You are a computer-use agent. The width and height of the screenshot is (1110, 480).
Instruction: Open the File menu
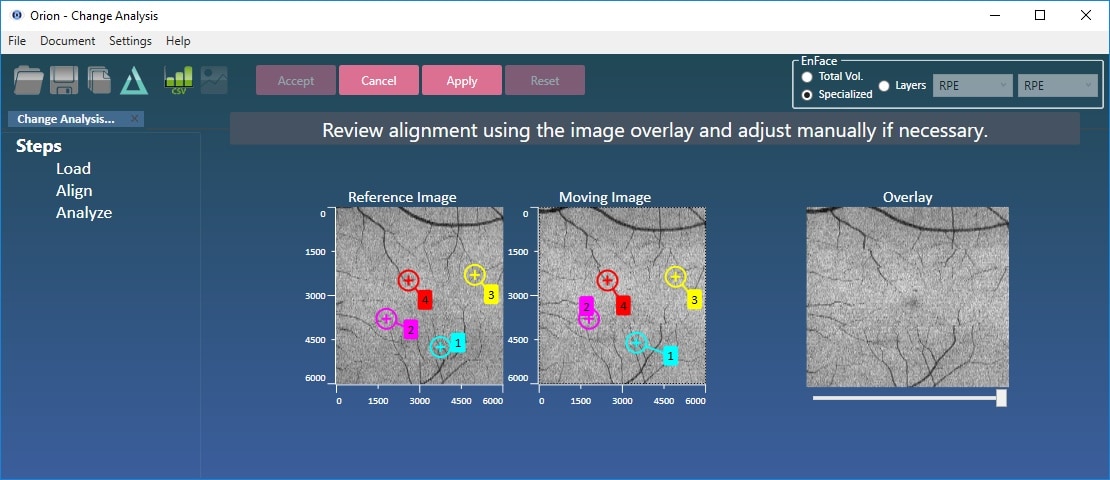(17, 41)
